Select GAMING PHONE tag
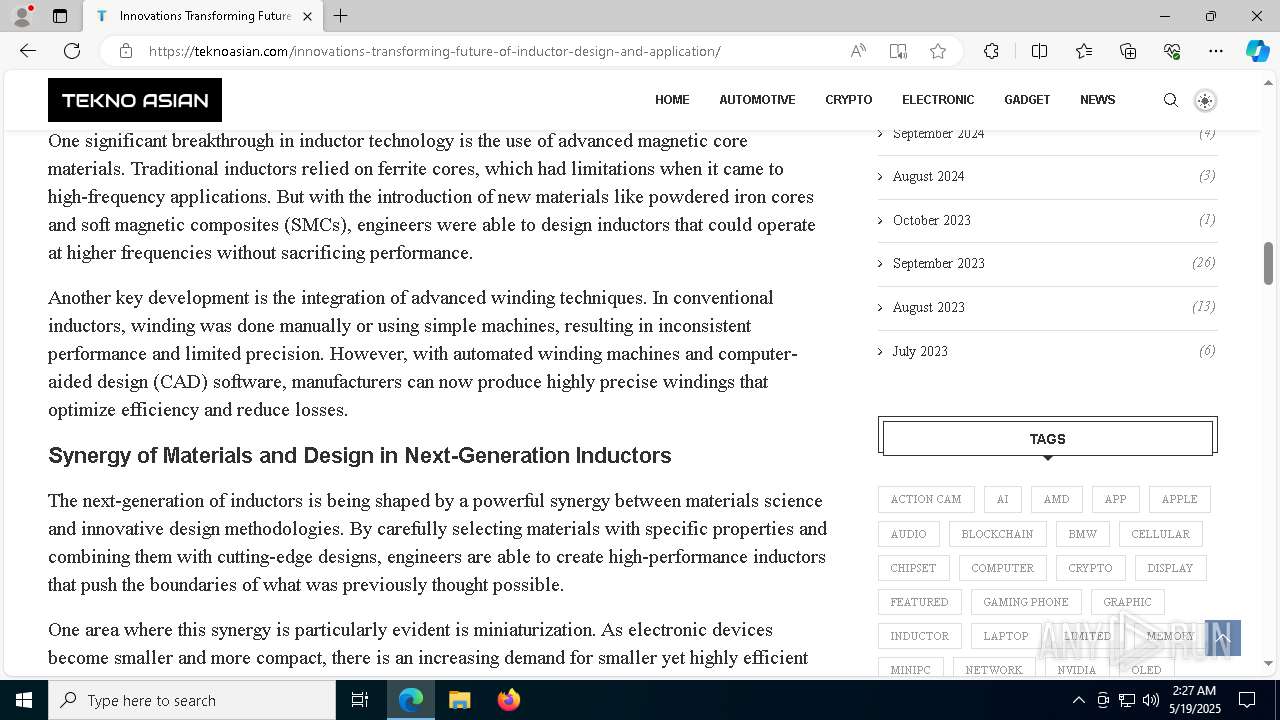This screenshot has height=720, width=1280. pos(1026,602)
